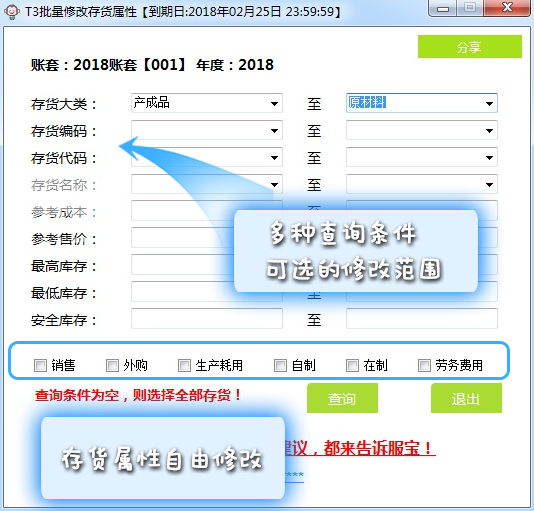Click the 安全库存 end range input field
This screenshot has height=511, width=534.
422,319
